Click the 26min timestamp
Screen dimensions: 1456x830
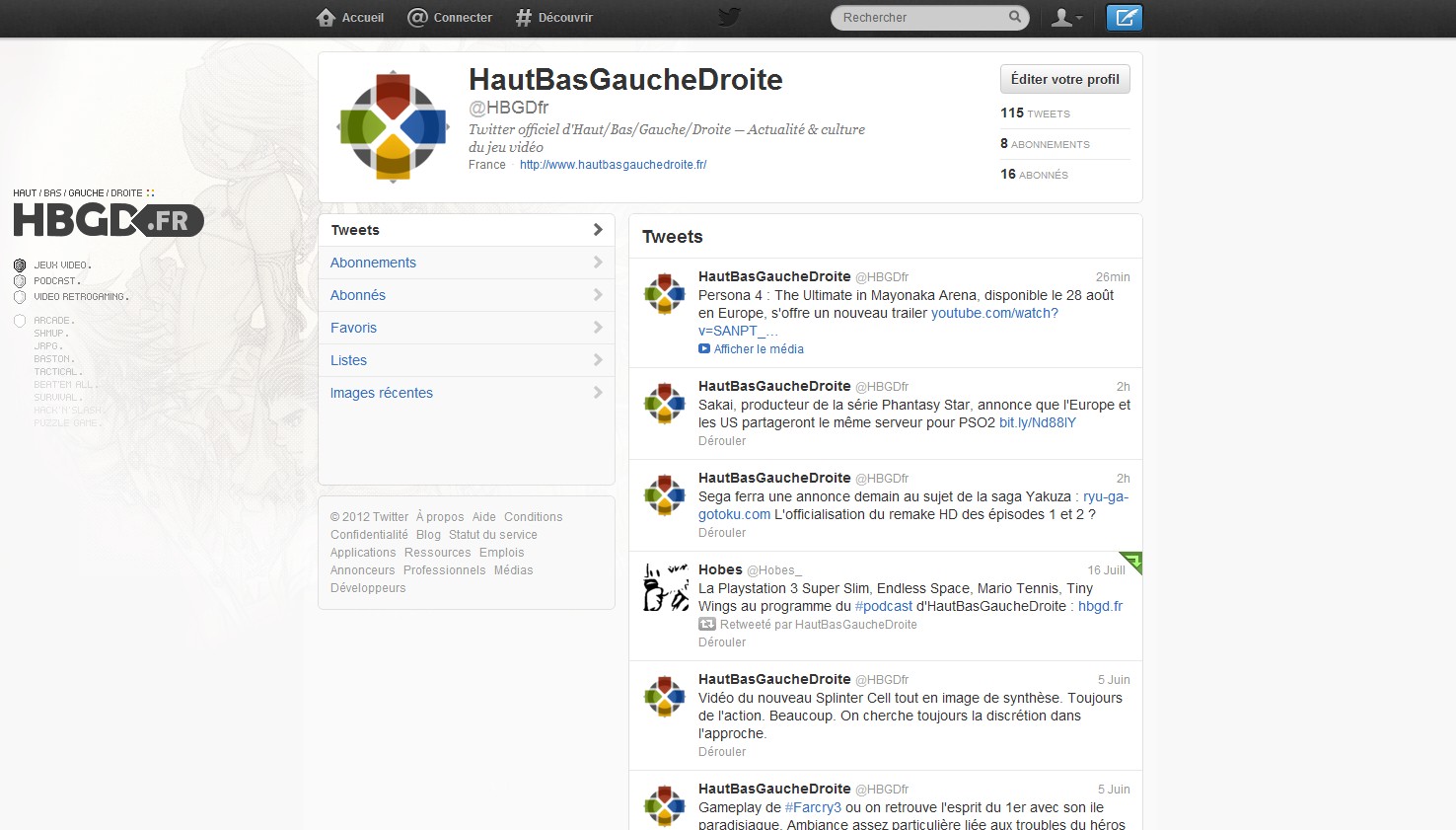[x=1113, y=277]
